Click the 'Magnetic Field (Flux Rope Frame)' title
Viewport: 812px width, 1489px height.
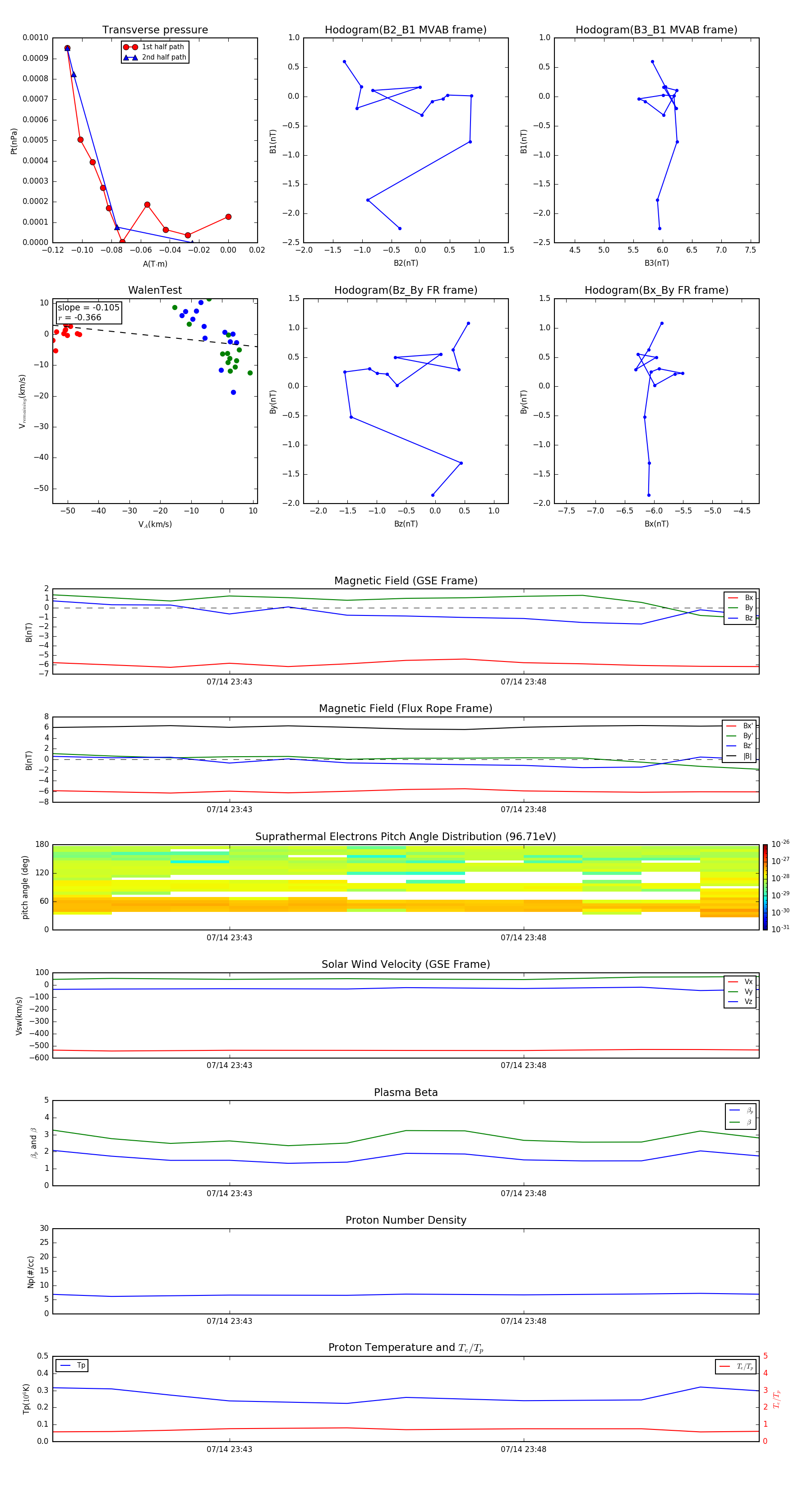pos(406,709)
